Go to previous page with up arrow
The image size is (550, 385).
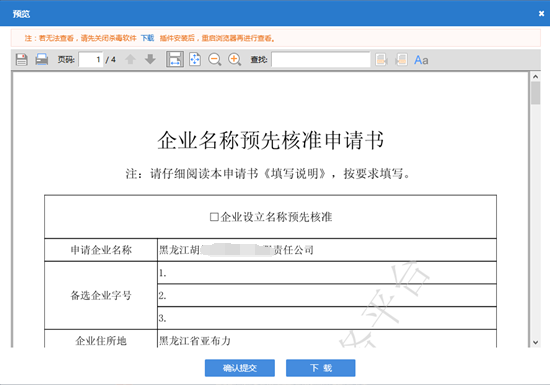130,59
